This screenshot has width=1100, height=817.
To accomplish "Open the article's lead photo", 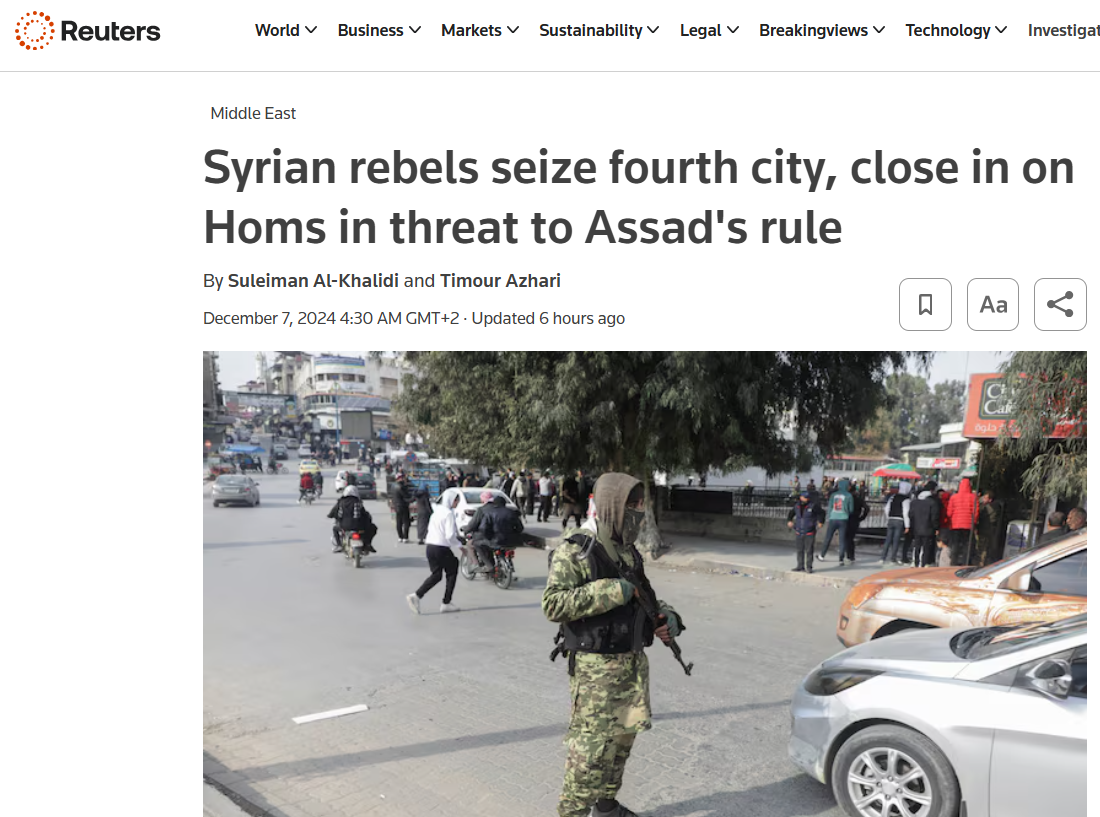I will click(x=645, y=583).
